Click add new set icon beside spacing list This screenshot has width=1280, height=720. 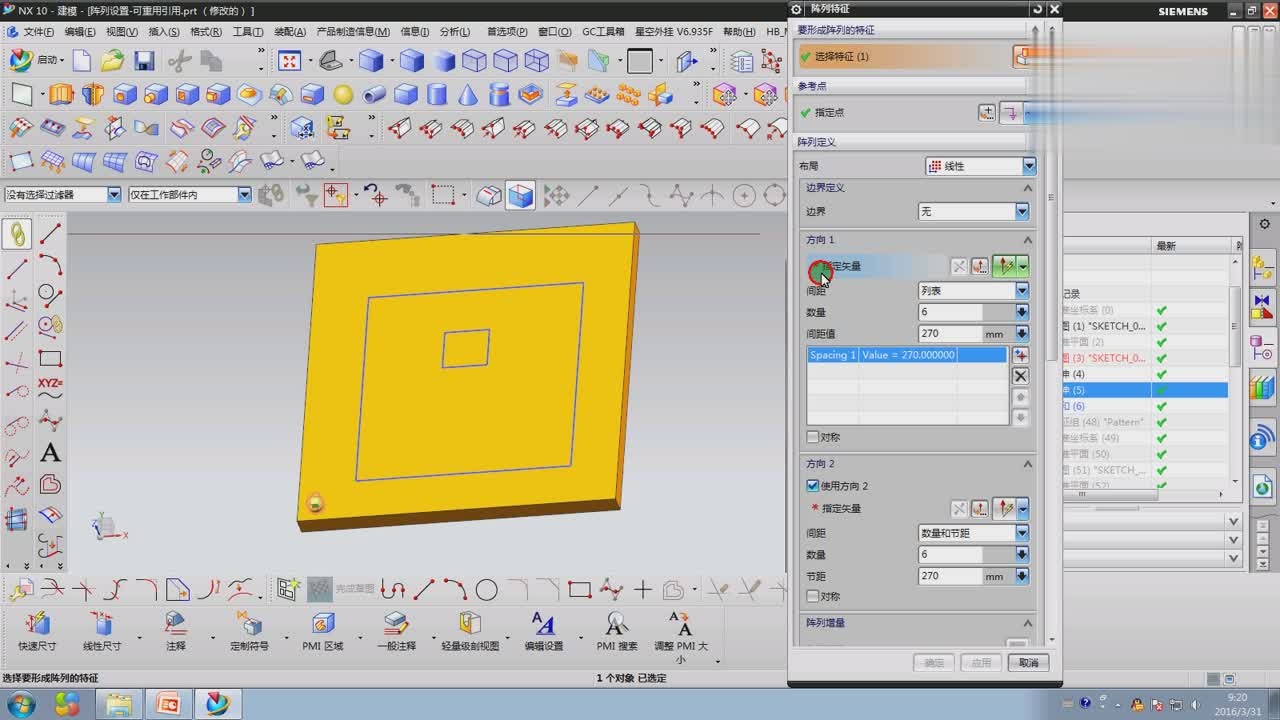[x=1020, y=355]
